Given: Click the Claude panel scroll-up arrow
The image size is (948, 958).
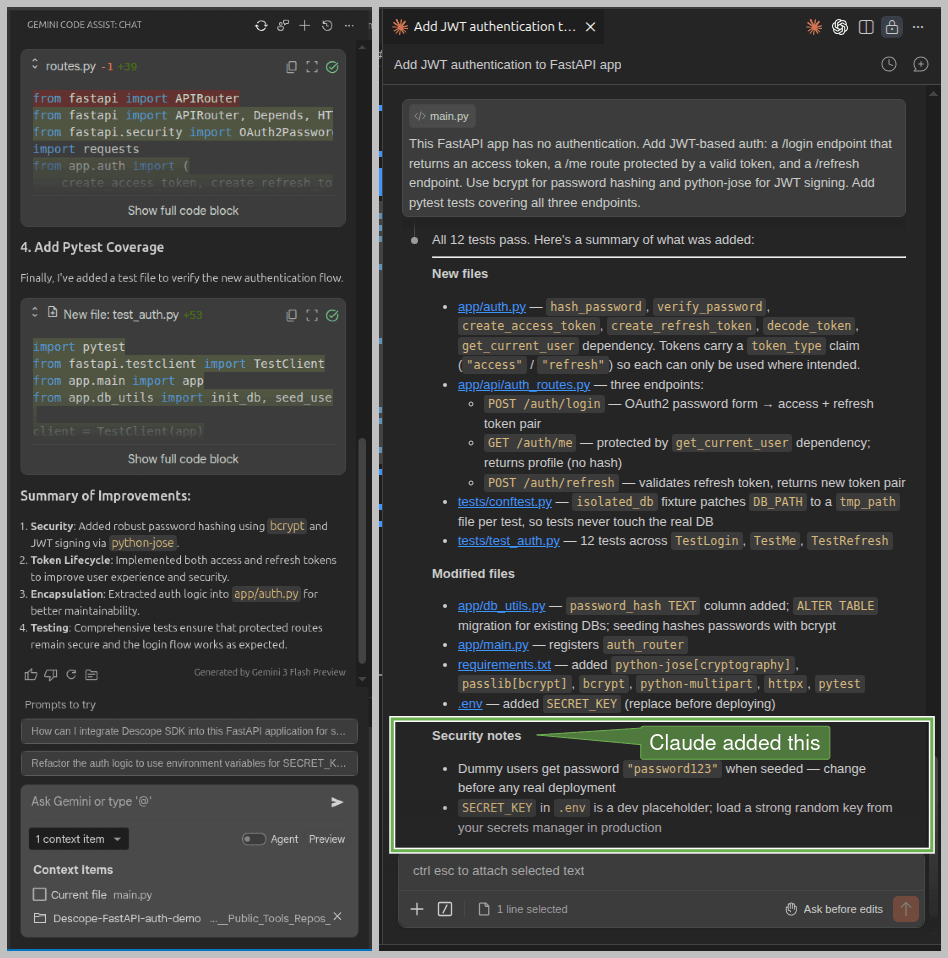Looking at the screenshot, I should click(933, 93).
